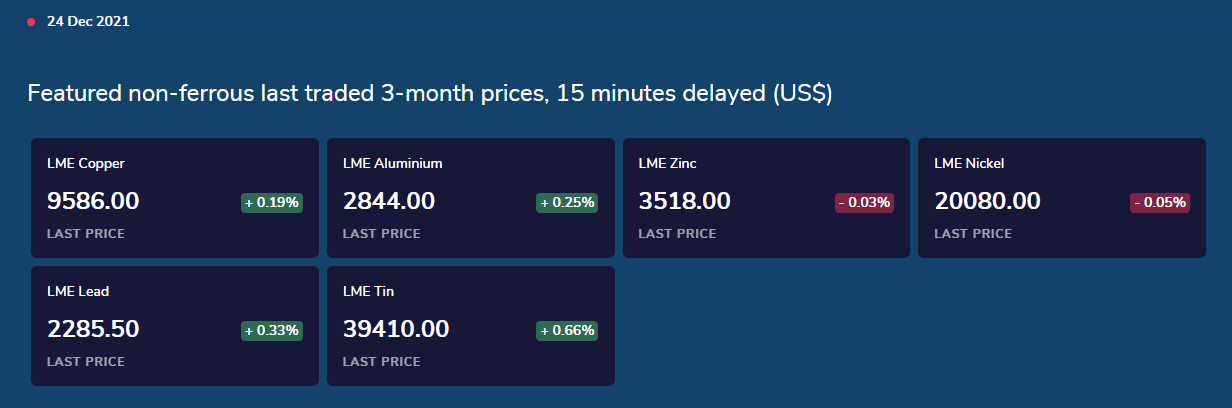1232x408 pixels.
Task: Click the green +0.33% Lead change badge
Action: 272,330
